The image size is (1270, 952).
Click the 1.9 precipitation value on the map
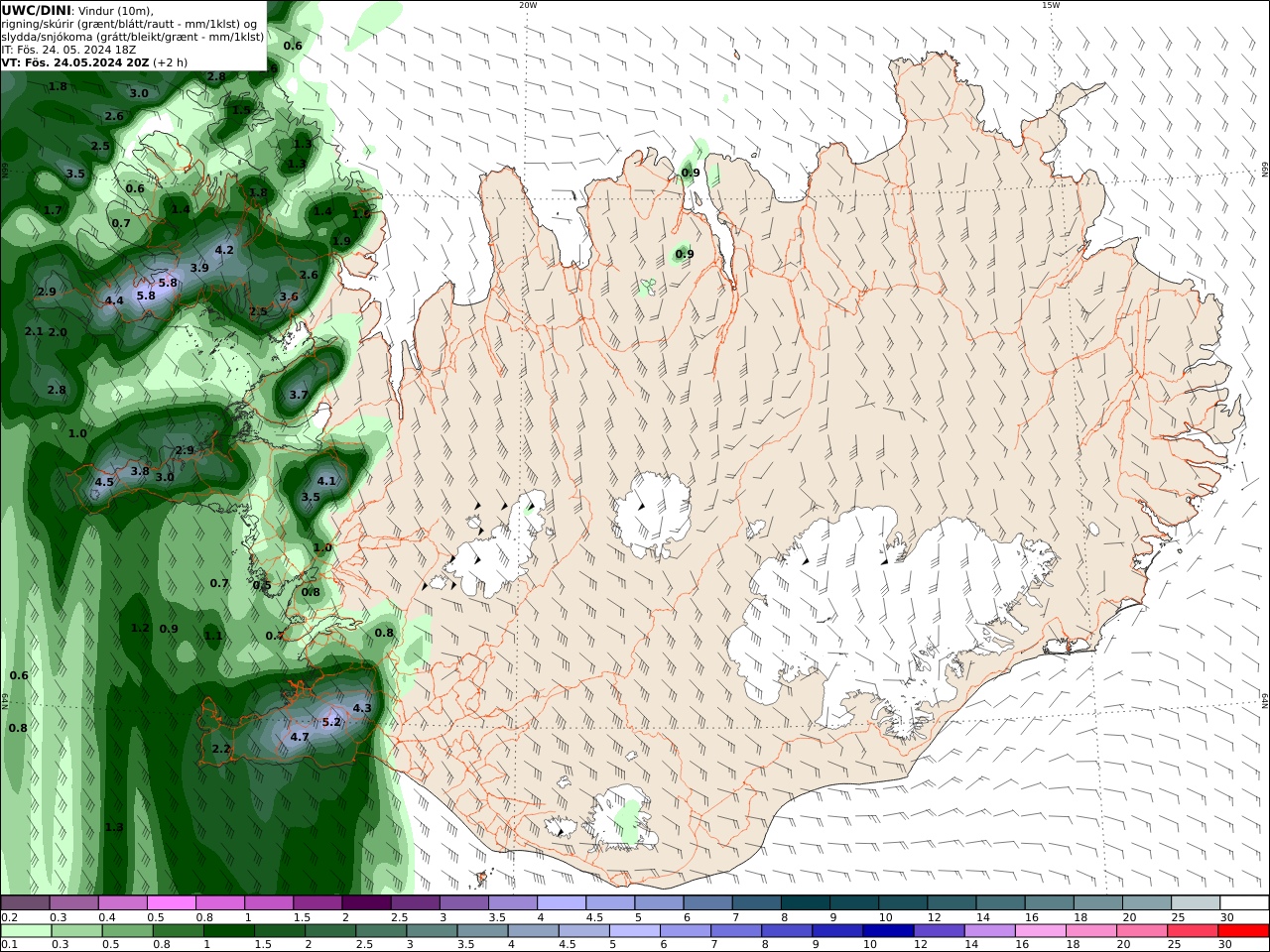coord(341,241)
